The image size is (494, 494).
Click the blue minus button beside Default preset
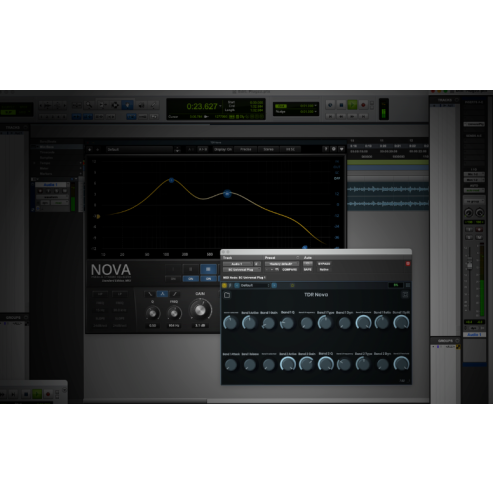point(237,285)
